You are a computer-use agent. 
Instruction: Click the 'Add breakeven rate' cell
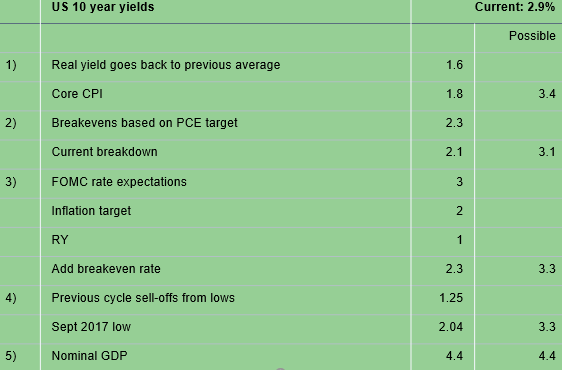[x=226, y=271]
